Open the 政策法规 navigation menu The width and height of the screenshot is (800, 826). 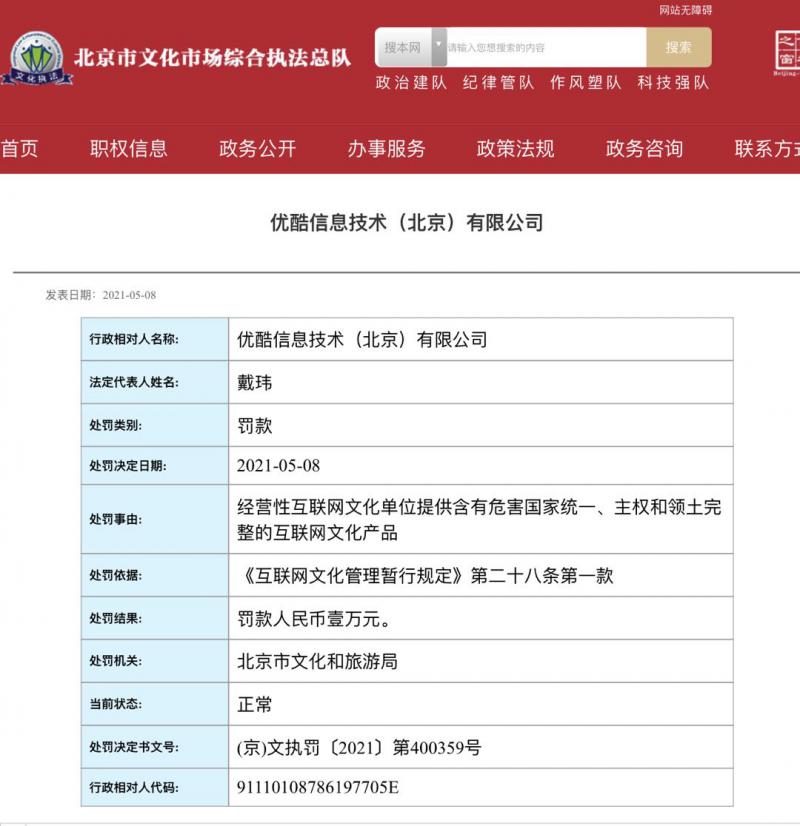coord(516,148)
